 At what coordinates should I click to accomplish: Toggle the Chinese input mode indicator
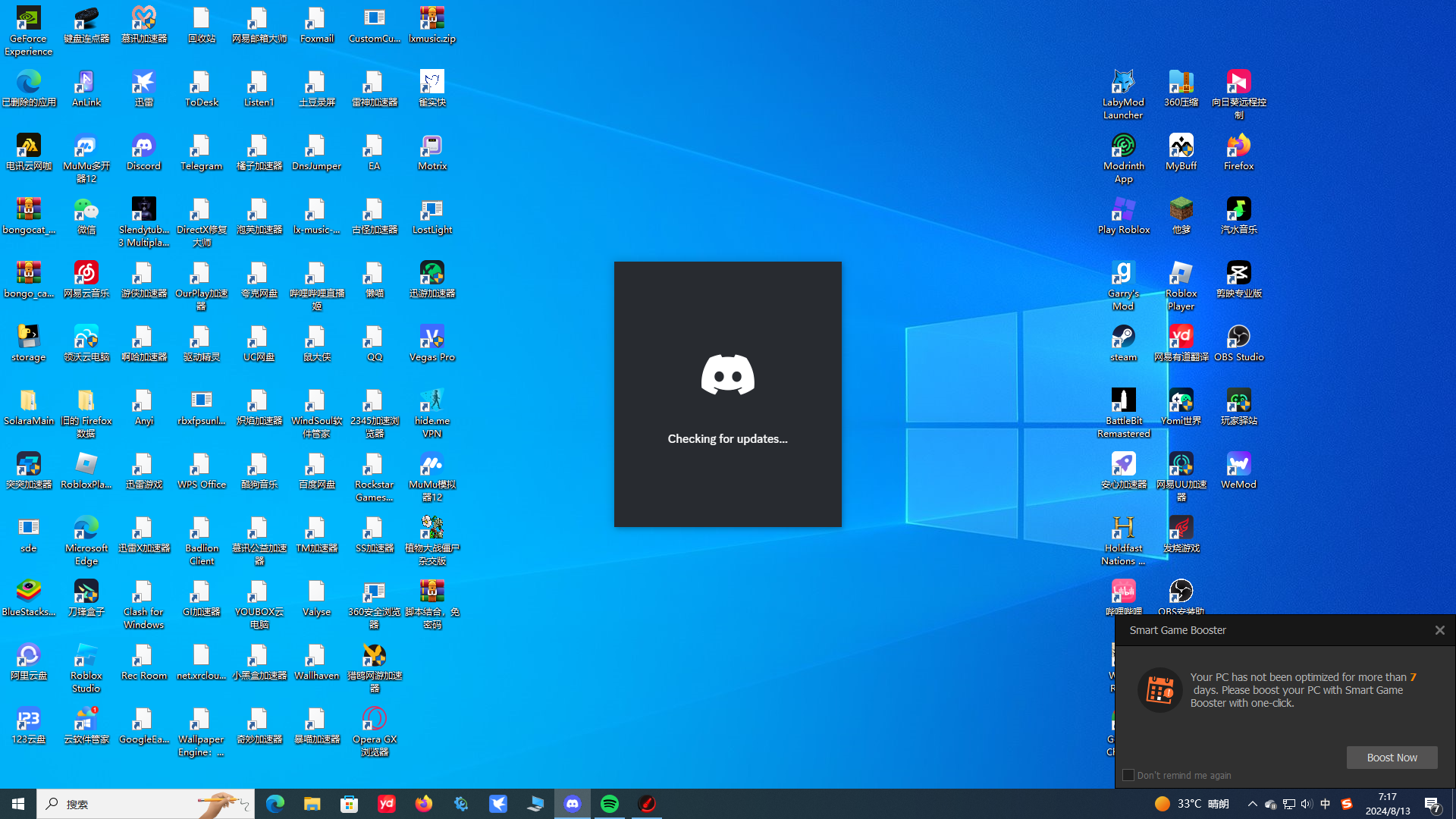1325,804
